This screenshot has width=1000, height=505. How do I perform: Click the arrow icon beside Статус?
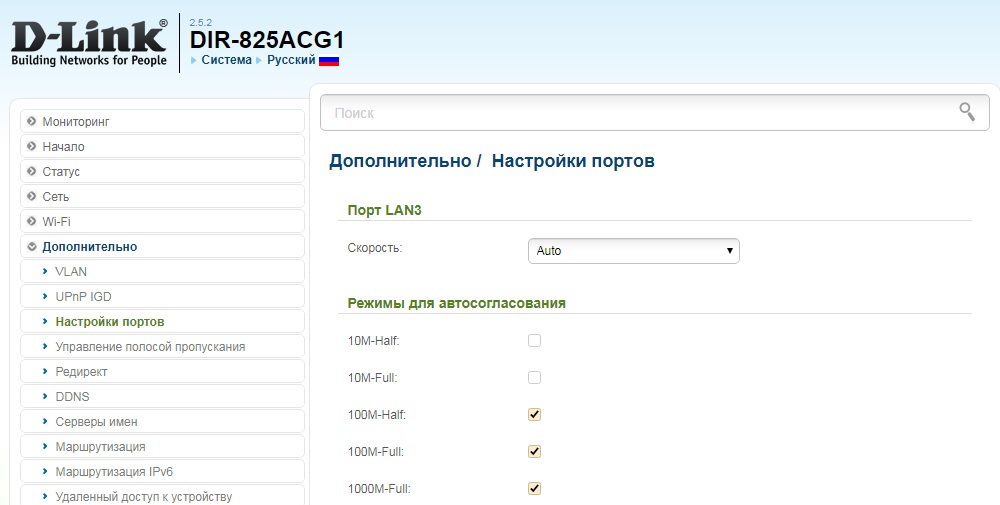pos(32,171)
